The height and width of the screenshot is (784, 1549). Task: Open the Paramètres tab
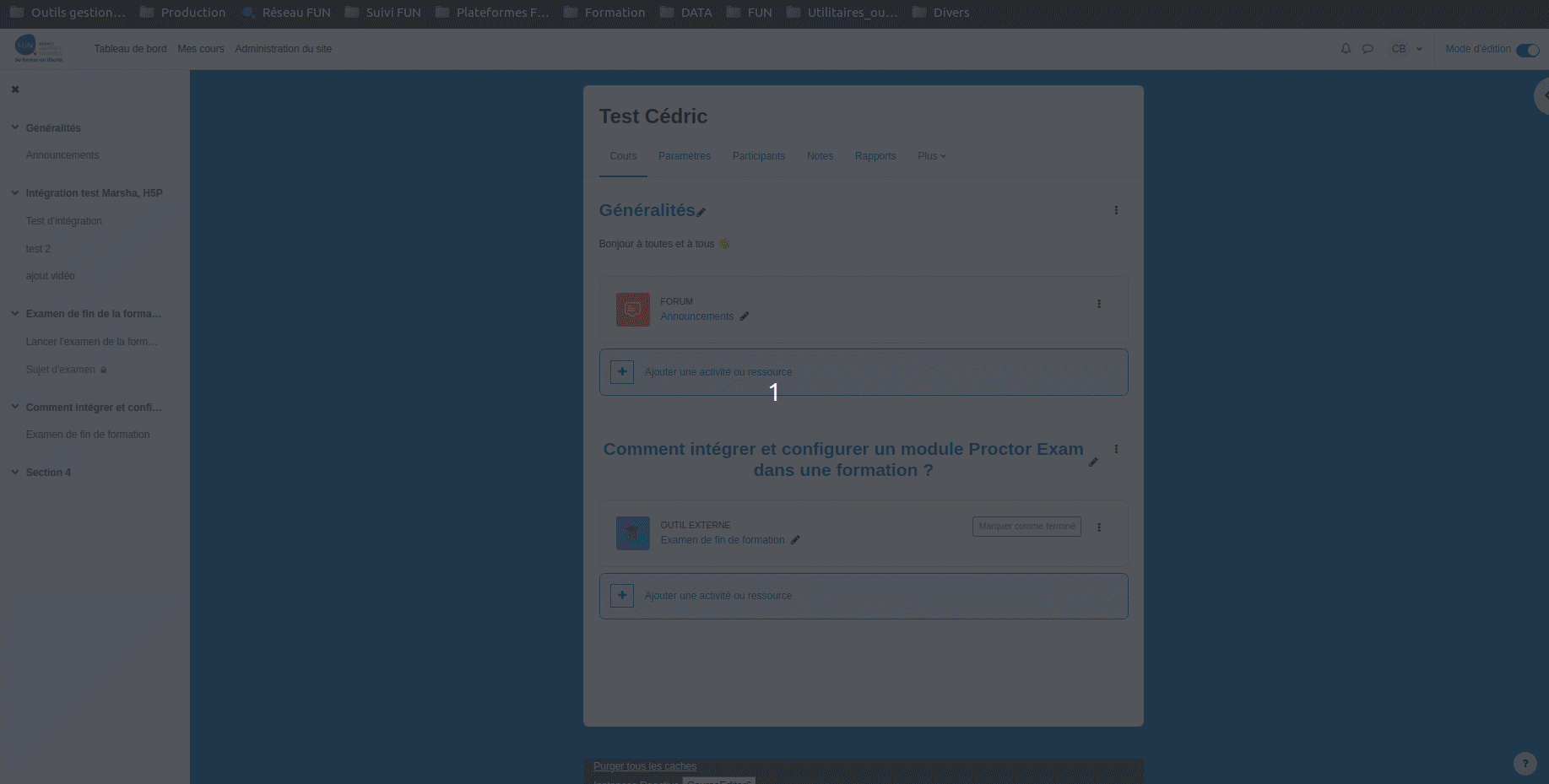click(x=684, y=156)
